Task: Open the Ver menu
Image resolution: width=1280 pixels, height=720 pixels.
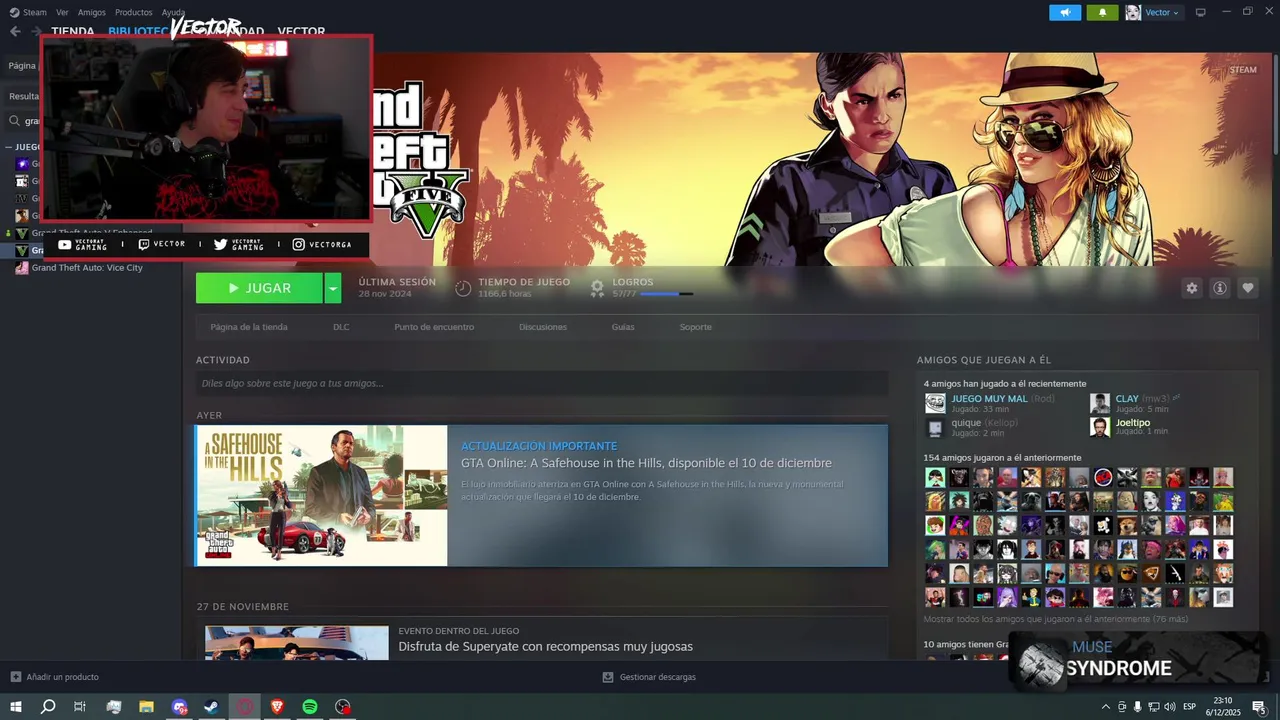Action: 62,12
